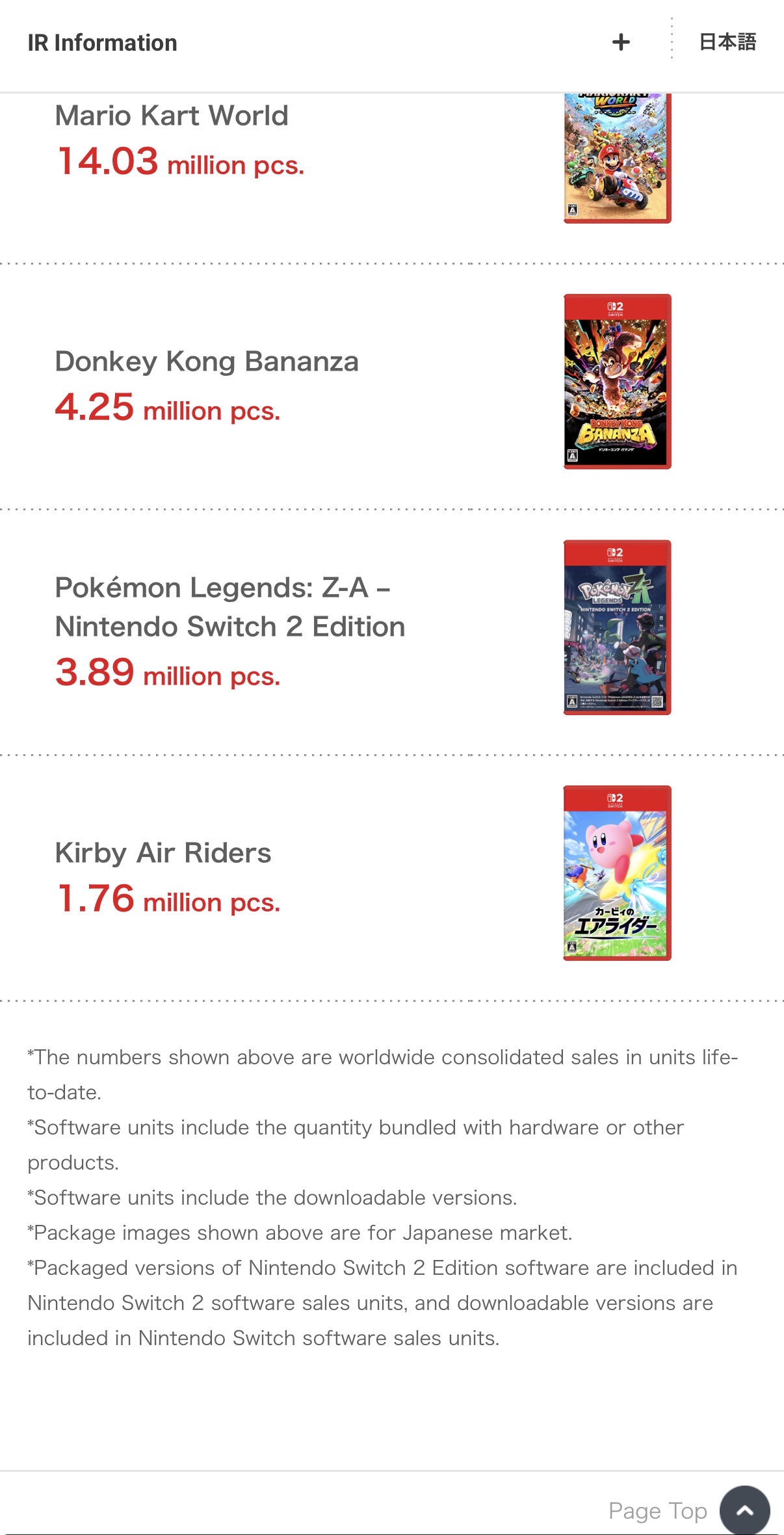Expand the IR Information menu with plus icon
This screenshot has height=1535, width=784.
[x=621, y=42]
